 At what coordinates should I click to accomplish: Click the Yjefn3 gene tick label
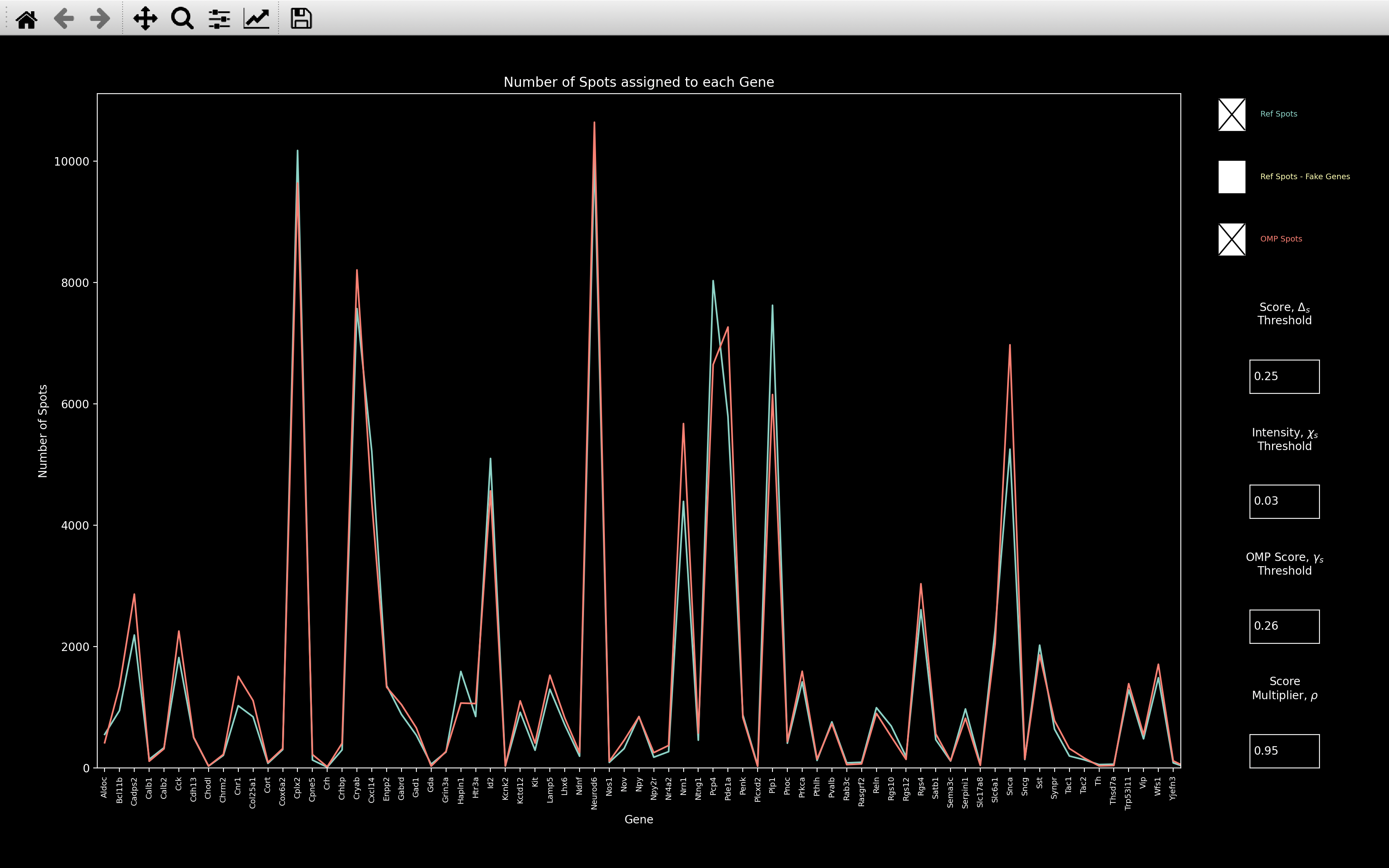point(1173,788)
